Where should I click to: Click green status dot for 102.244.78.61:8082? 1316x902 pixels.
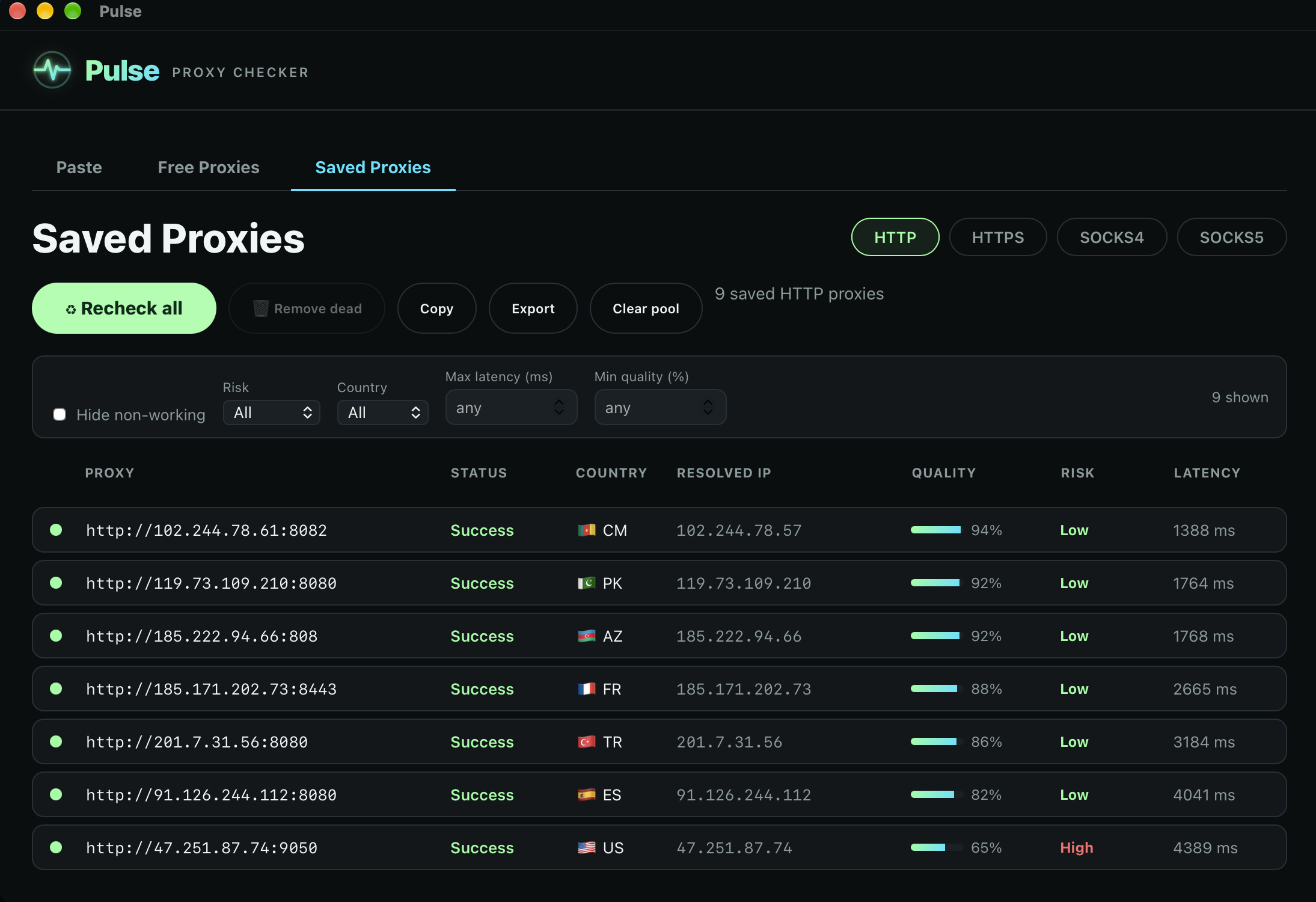pos(56,530)
